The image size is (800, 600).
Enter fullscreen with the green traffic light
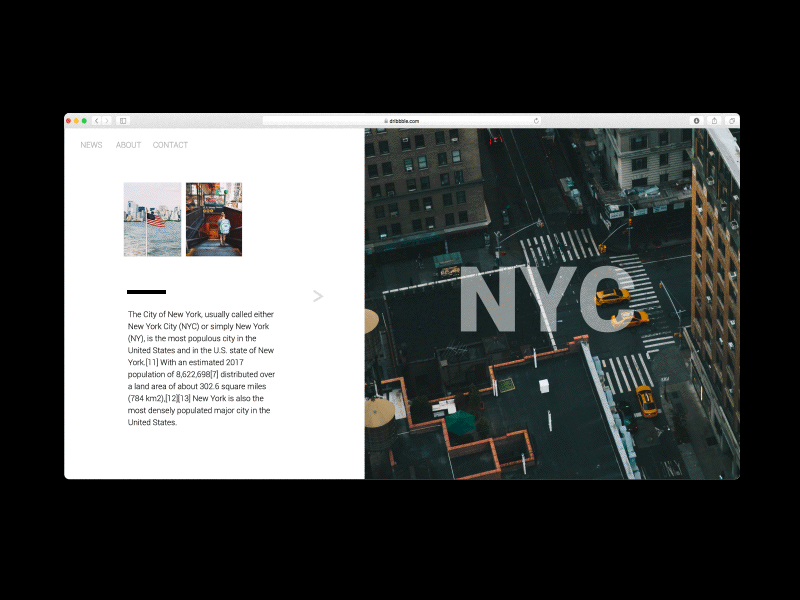[85, 120]
